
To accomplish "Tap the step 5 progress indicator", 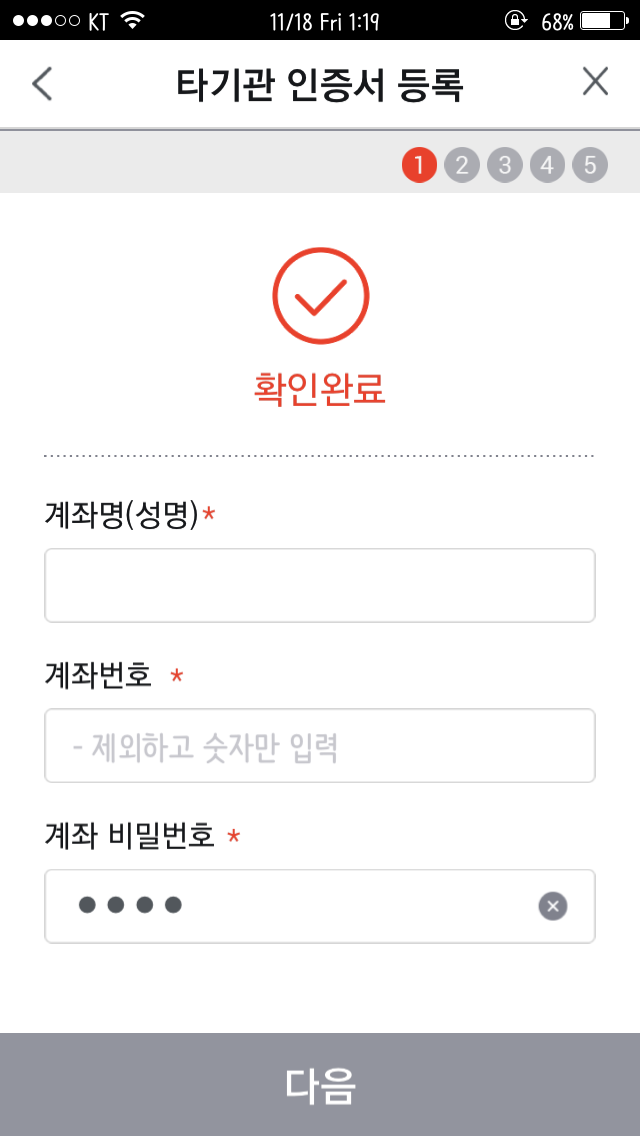I will [x=590, y=165].
